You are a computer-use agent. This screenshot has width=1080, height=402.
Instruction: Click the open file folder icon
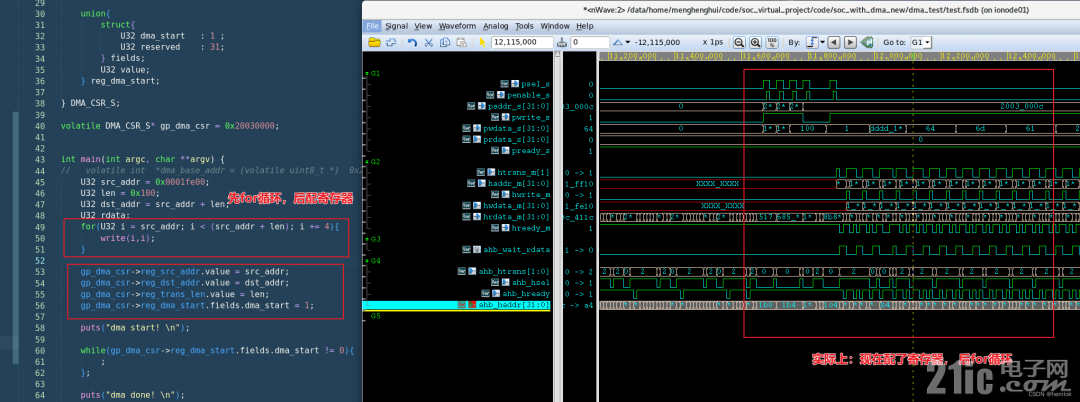point(375,43)
